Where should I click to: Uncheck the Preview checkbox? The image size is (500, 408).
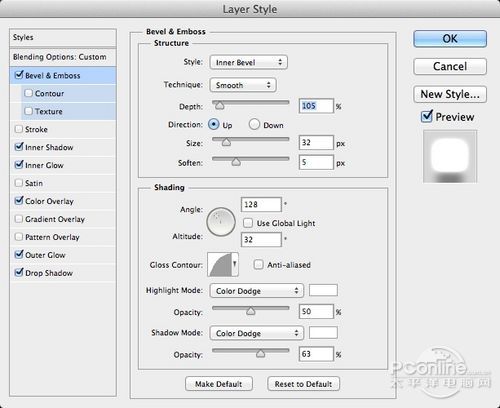427,117
